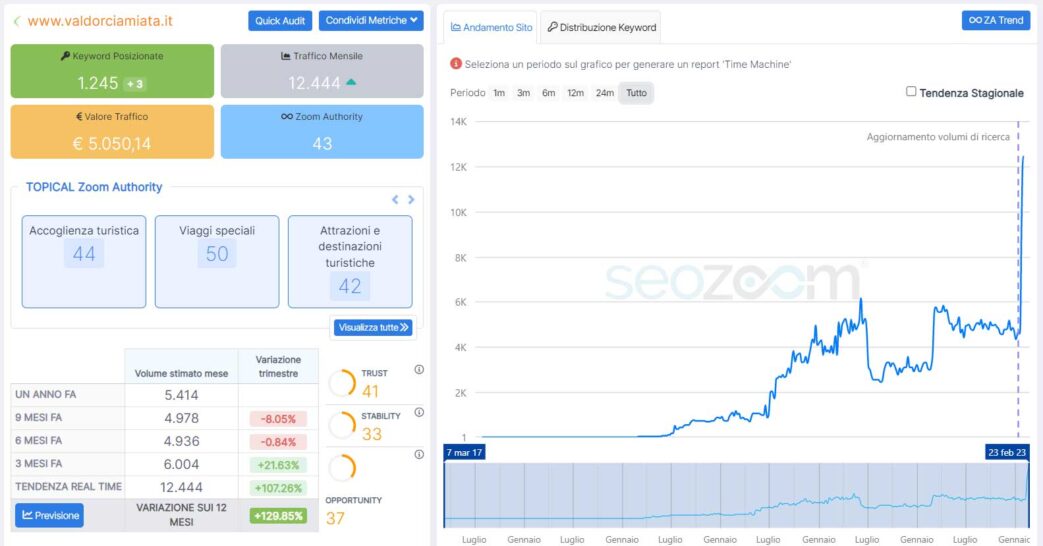Click info icon above OPPORTUNITY score

(419, 454)
